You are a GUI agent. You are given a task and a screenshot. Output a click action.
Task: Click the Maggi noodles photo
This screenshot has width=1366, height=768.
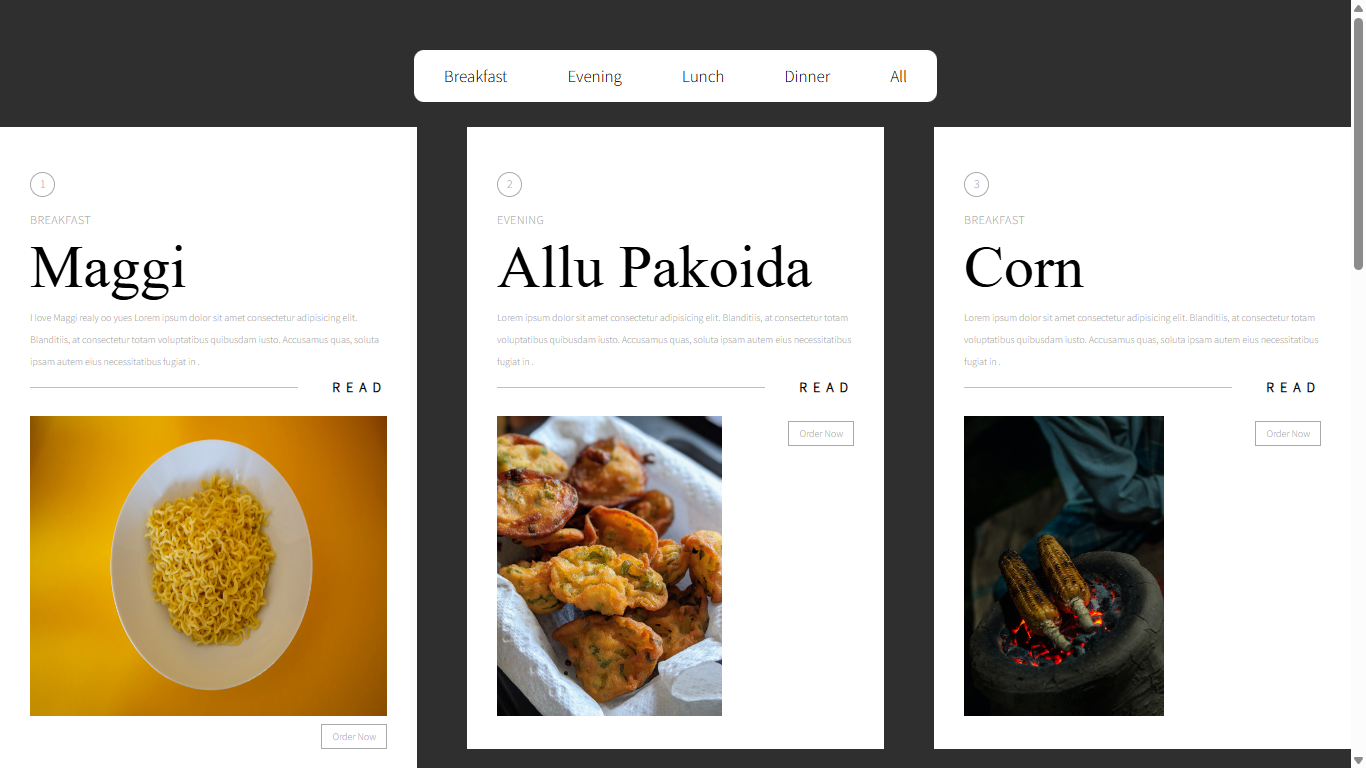[x=208, y=566]
